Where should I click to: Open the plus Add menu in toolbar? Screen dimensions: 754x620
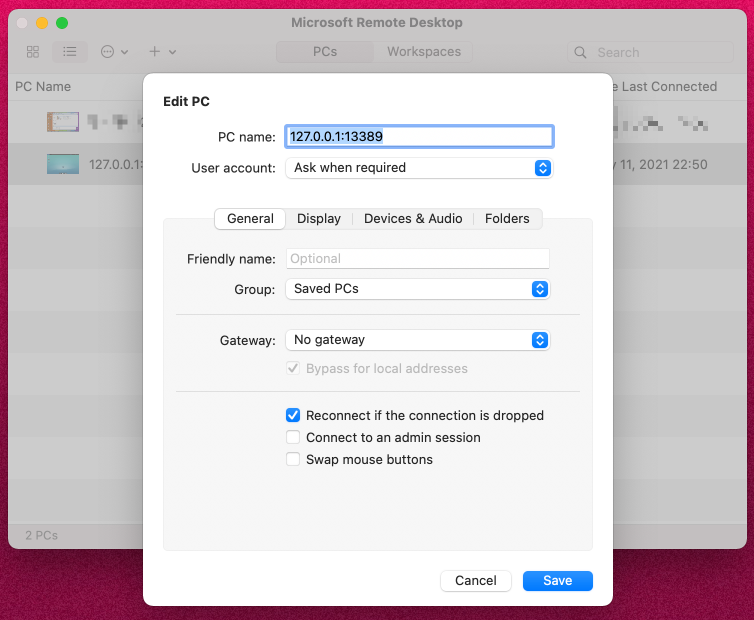click(x=162, y=51)
